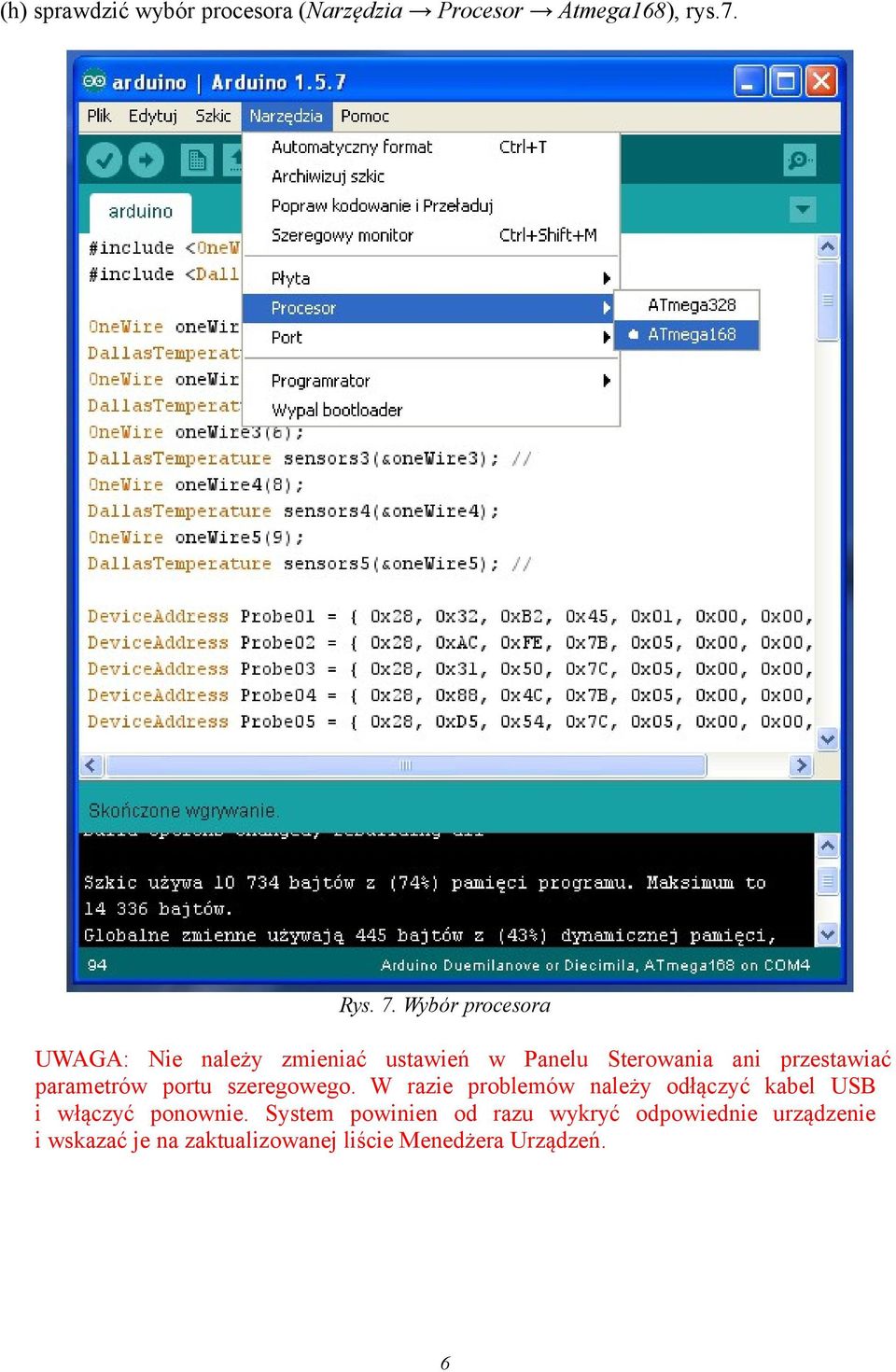Click the console scrollbar up arrow
Image resolution: width=896 pixels, height=1372 pixels.
(827, 846)
